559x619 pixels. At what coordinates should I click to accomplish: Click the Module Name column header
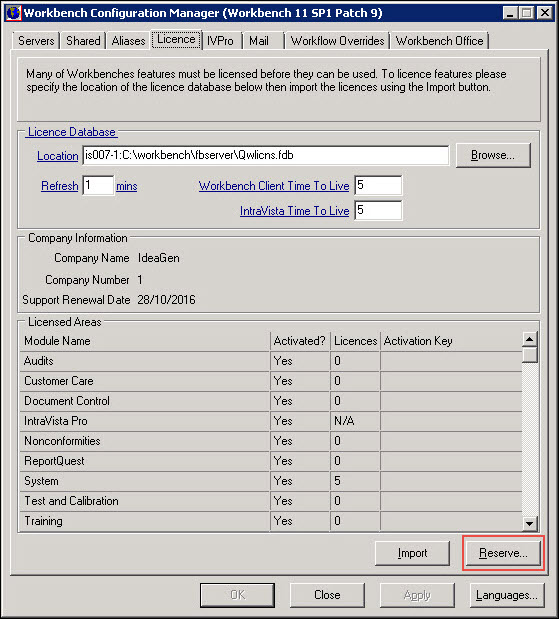pyautogui.click(x=144, y=341)
